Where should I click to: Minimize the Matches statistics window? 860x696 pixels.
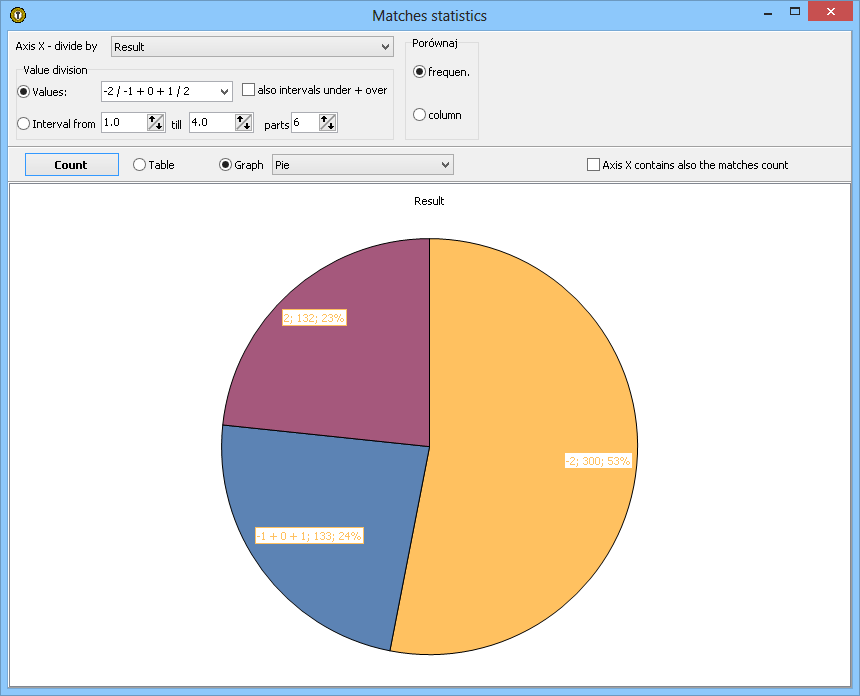pos(768,12)
